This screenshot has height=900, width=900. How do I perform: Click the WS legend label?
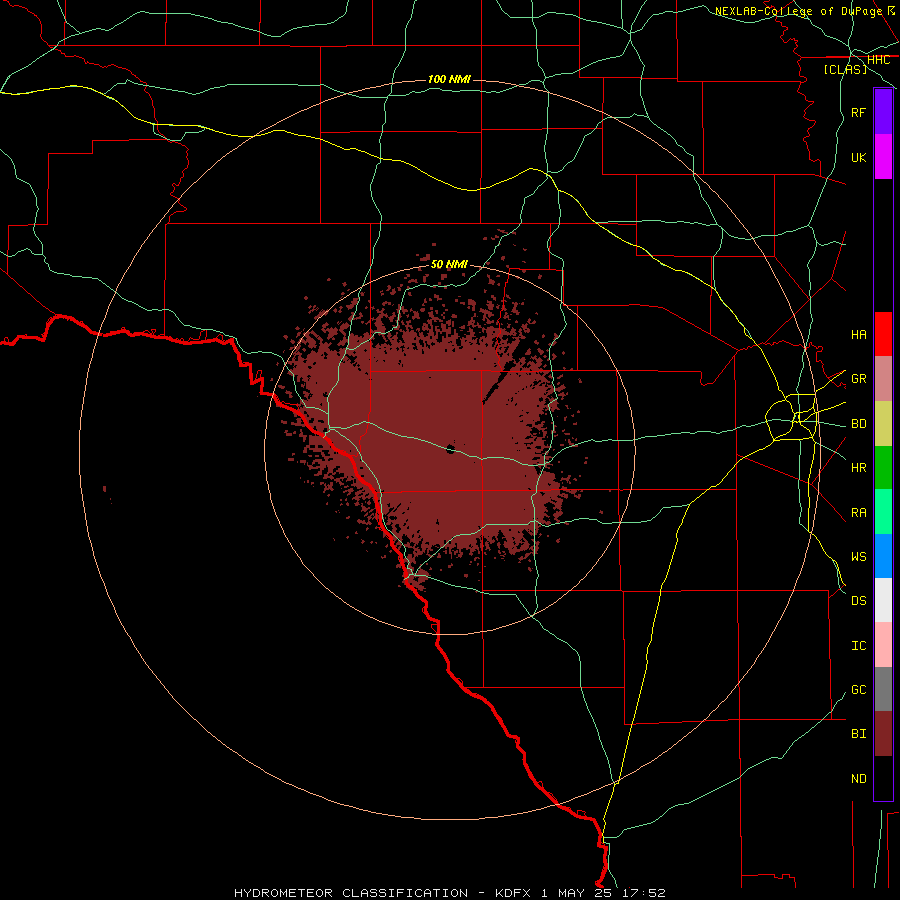[x=858, y=556]
